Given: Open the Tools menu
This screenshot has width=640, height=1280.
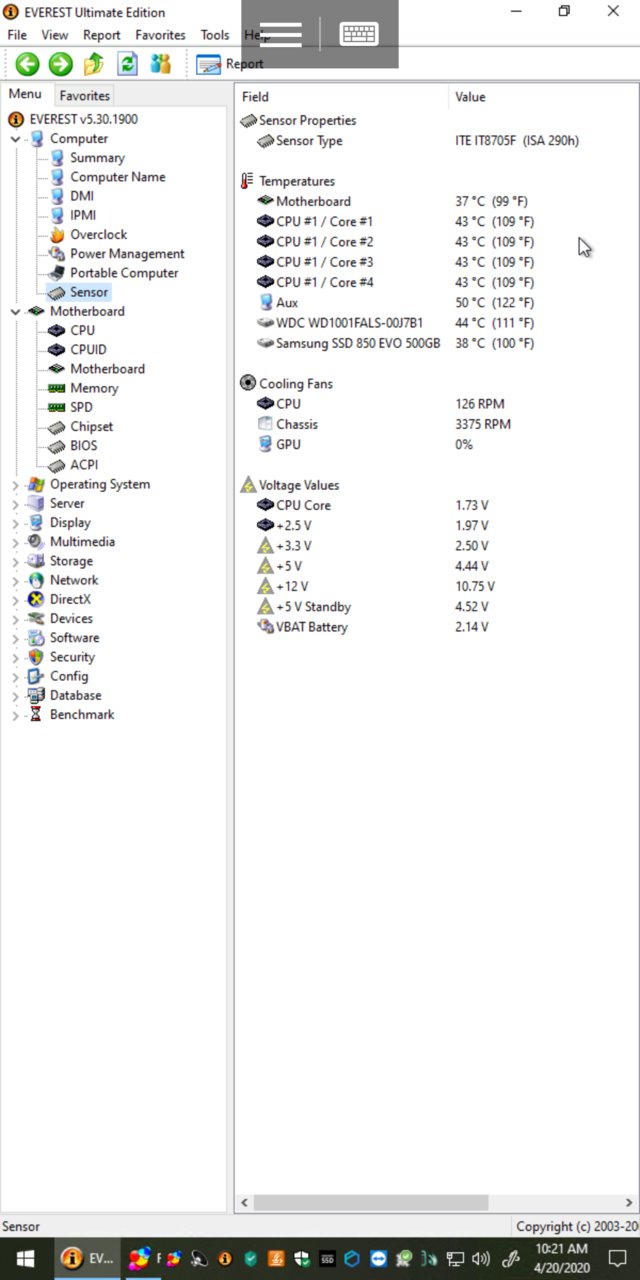Looking at the screenshot, I should pos(215,35).
